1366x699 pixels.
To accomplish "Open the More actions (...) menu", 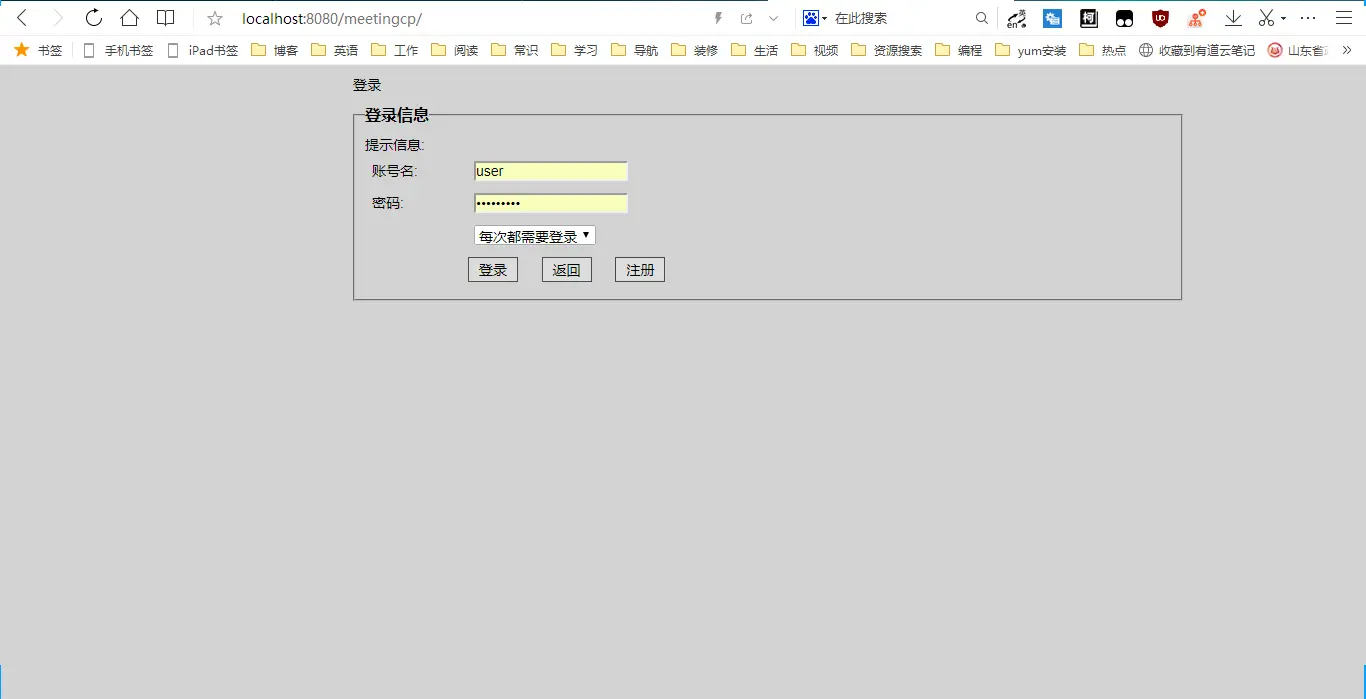I will tap(1308, 18).
